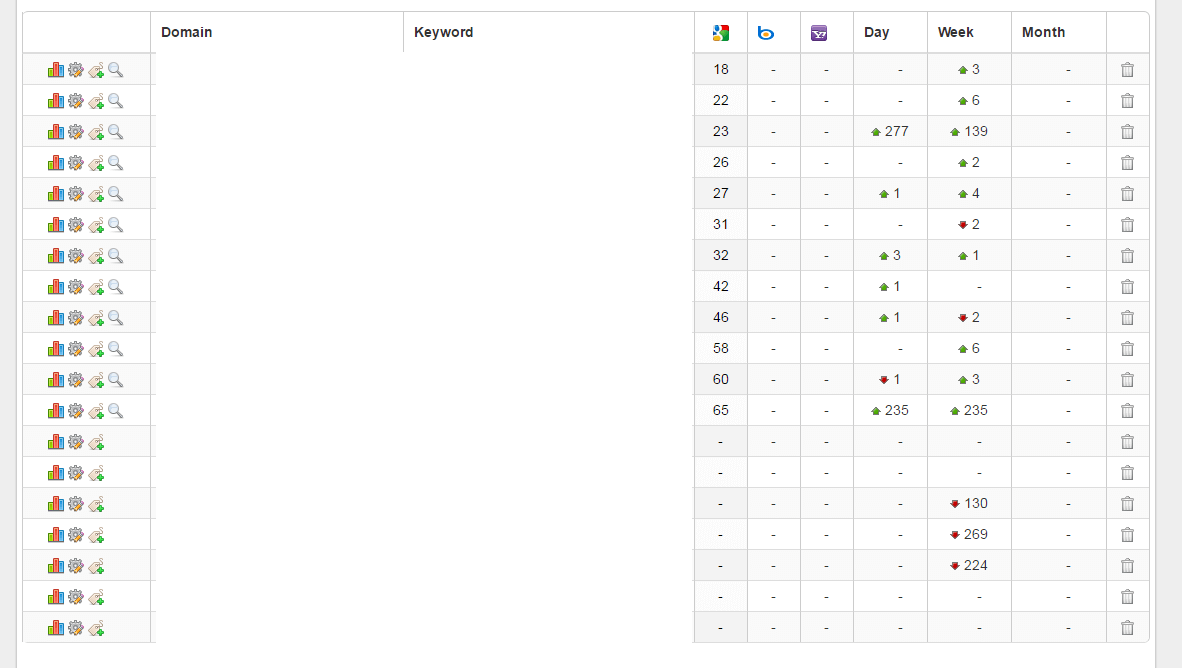Screen dimensions: 1182x668
Task: Add a tag to the rank 27 row
Action: click(x=96, y=194)
